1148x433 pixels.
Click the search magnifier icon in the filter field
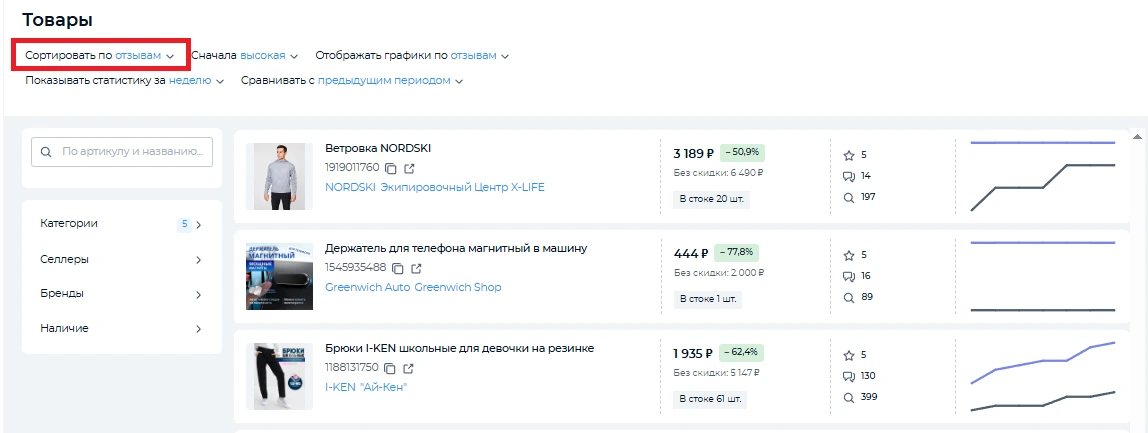(46, 153)
